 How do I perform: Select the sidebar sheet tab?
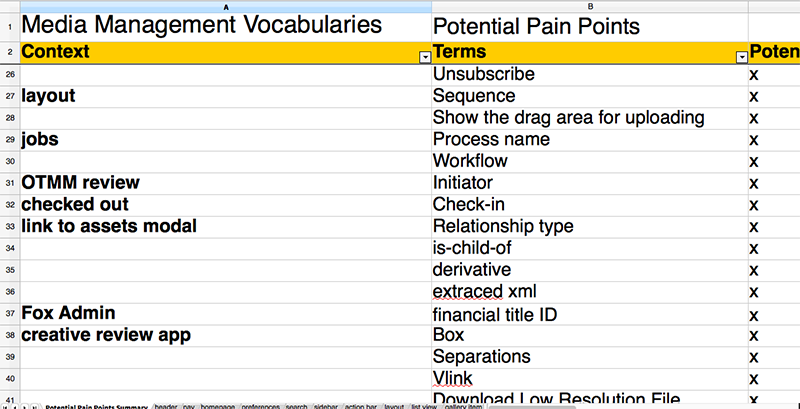tap(326, 405)
